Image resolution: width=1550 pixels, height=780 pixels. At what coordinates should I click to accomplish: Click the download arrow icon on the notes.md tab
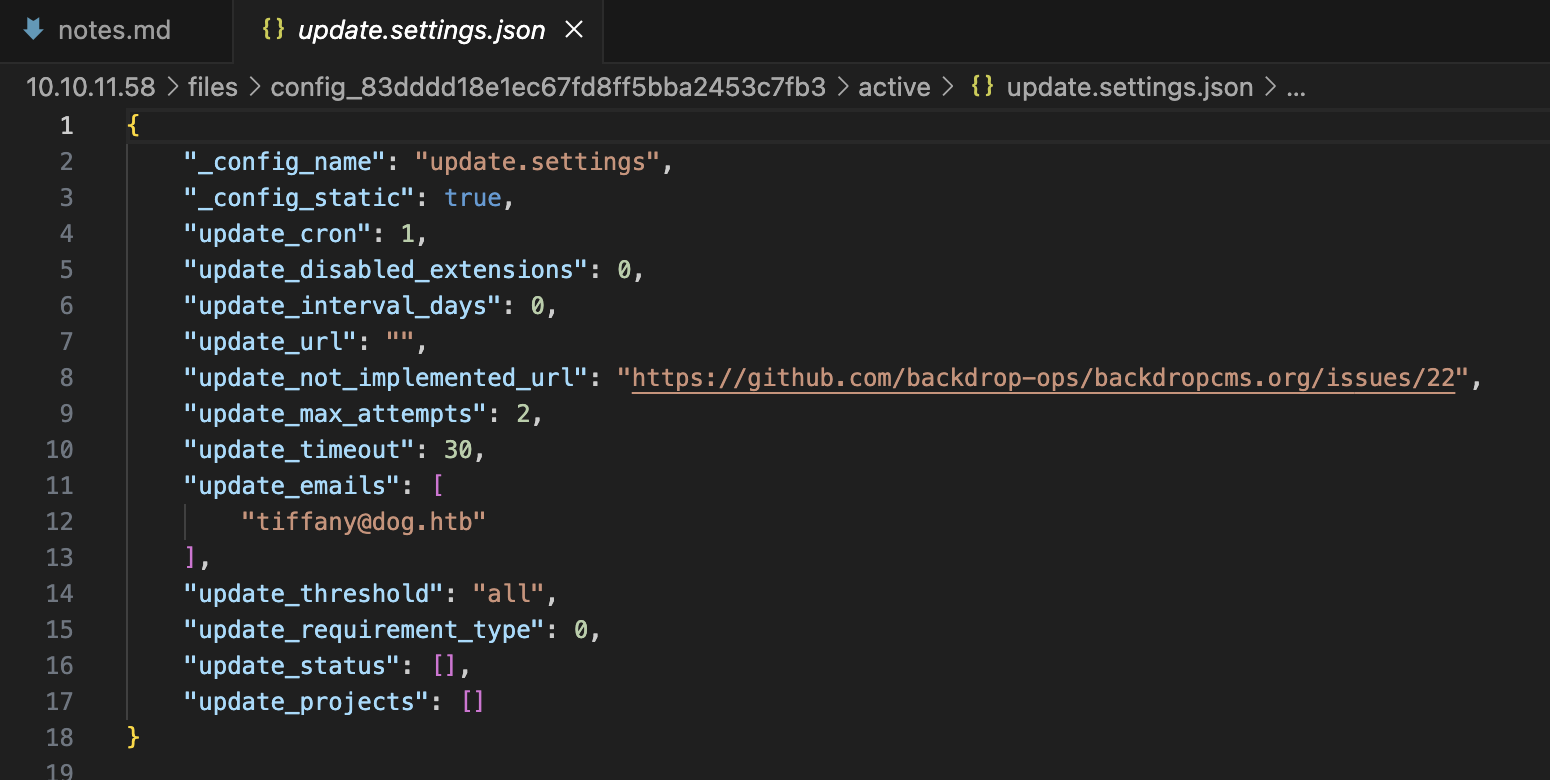(x=34, y=29)
